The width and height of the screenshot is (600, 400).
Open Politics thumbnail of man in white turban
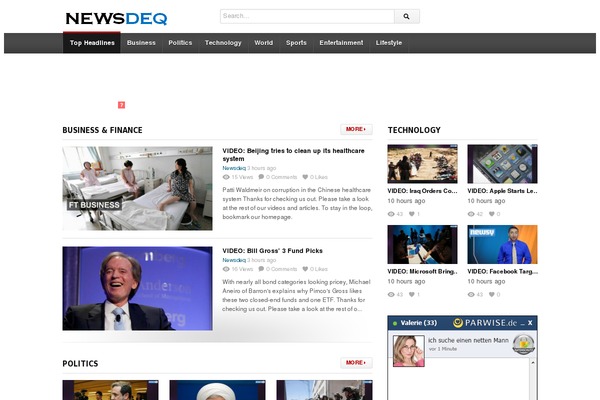click(x=217, y=390)
